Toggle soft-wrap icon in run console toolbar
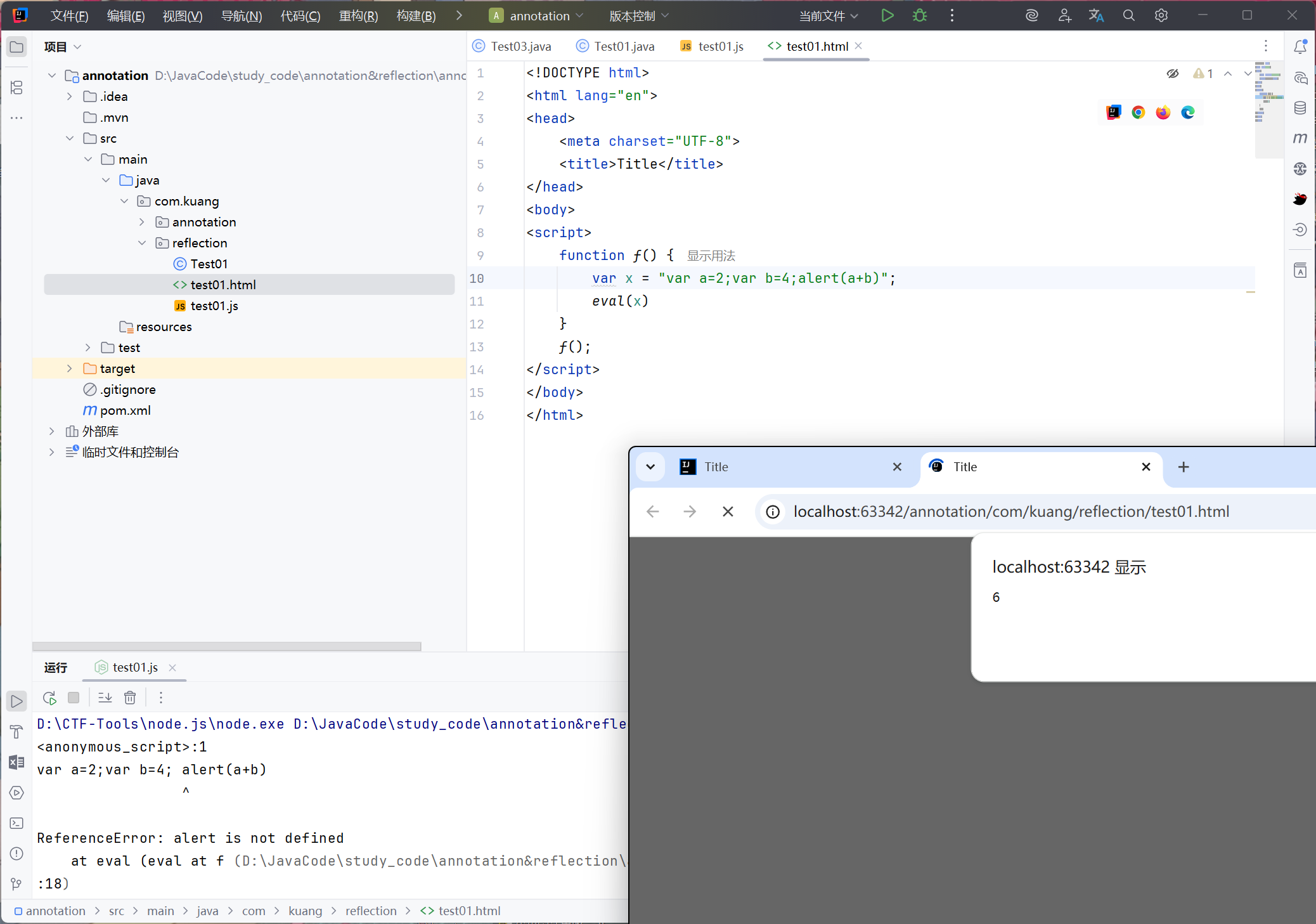 [105, 698]
